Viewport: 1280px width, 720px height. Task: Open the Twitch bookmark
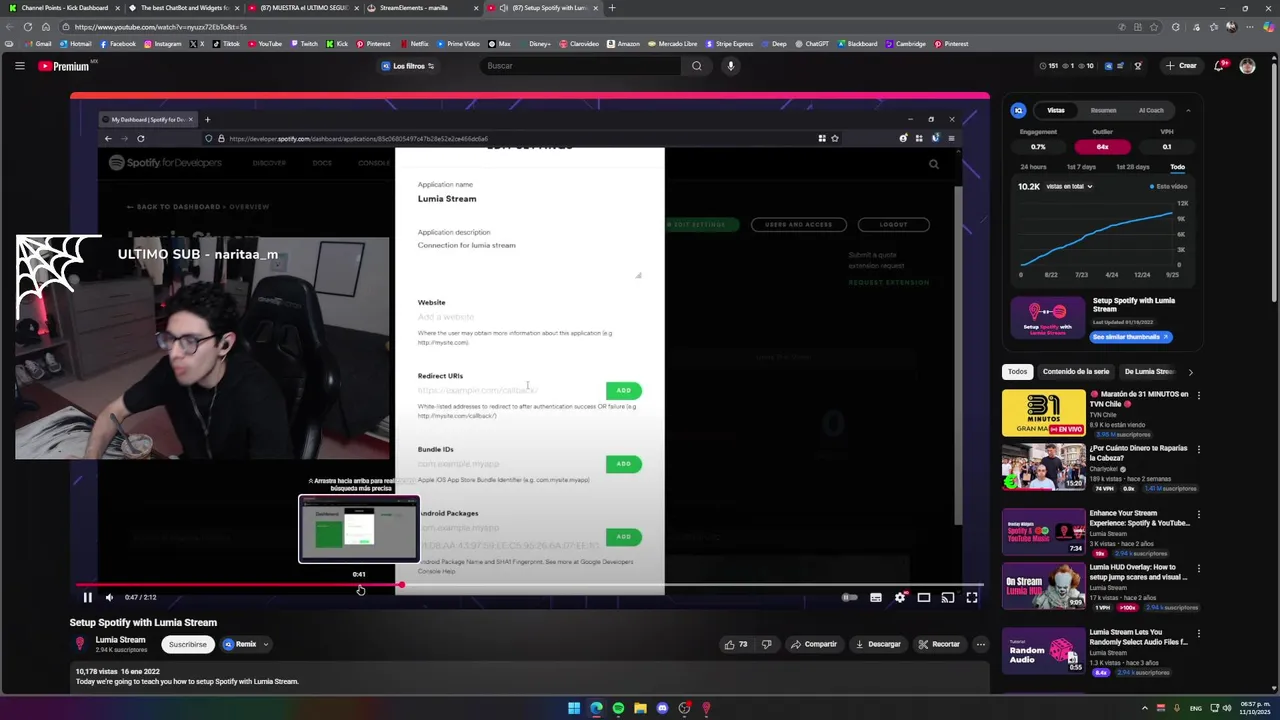point(304,44)
